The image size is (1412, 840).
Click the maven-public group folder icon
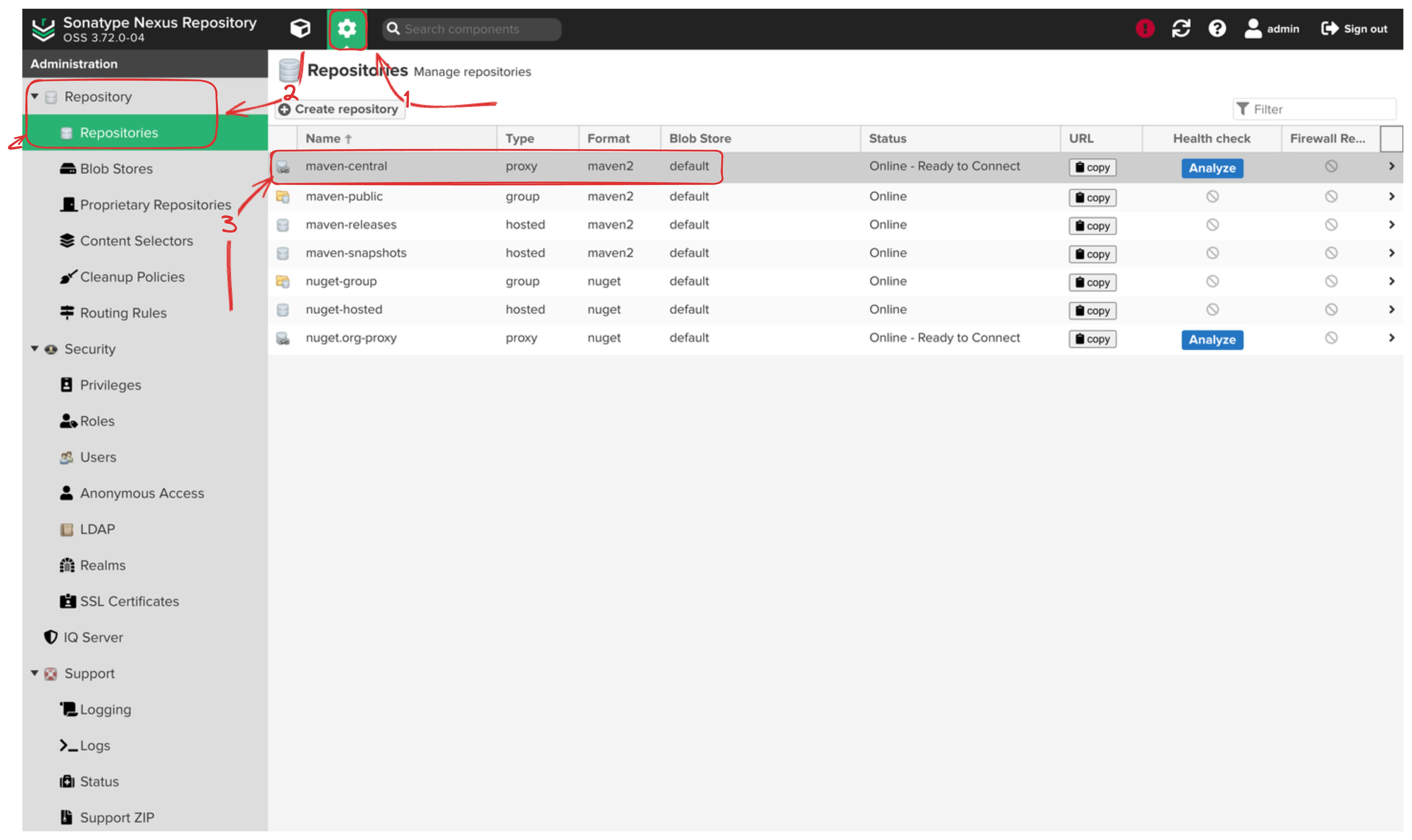(x=283, y=196)
